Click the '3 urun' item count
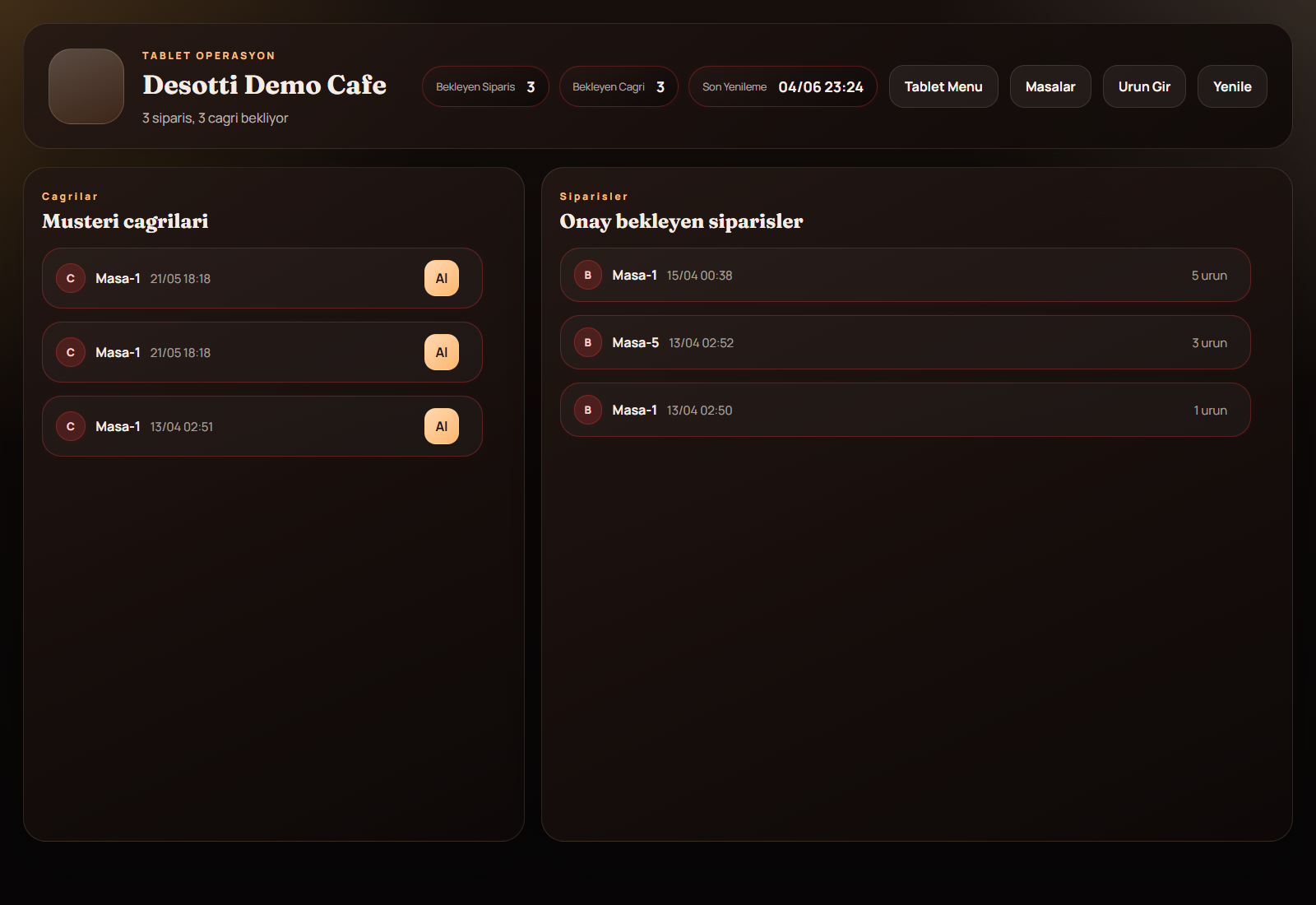1316x905 pixels. click(1209, 343)
